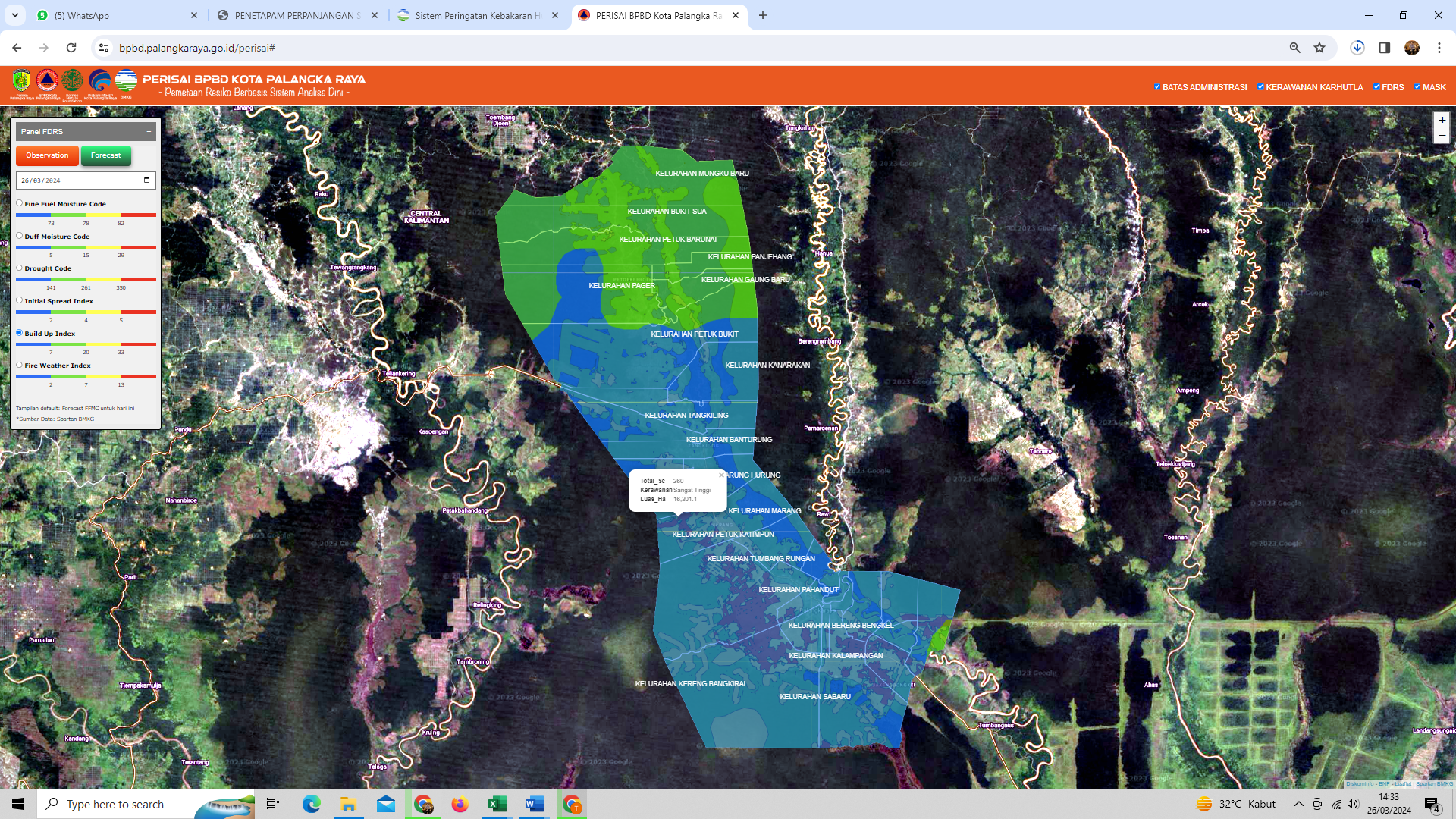Close the Sistem Peringatan Kebakaran tab
1456x819 pixels.
555,15
